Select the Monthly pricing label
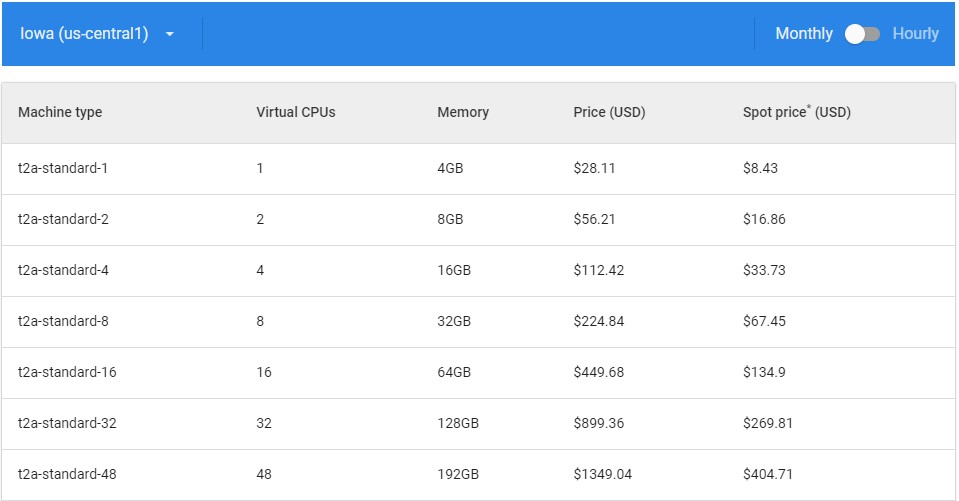This screenshot has height=501, width=959. point(803,34)
